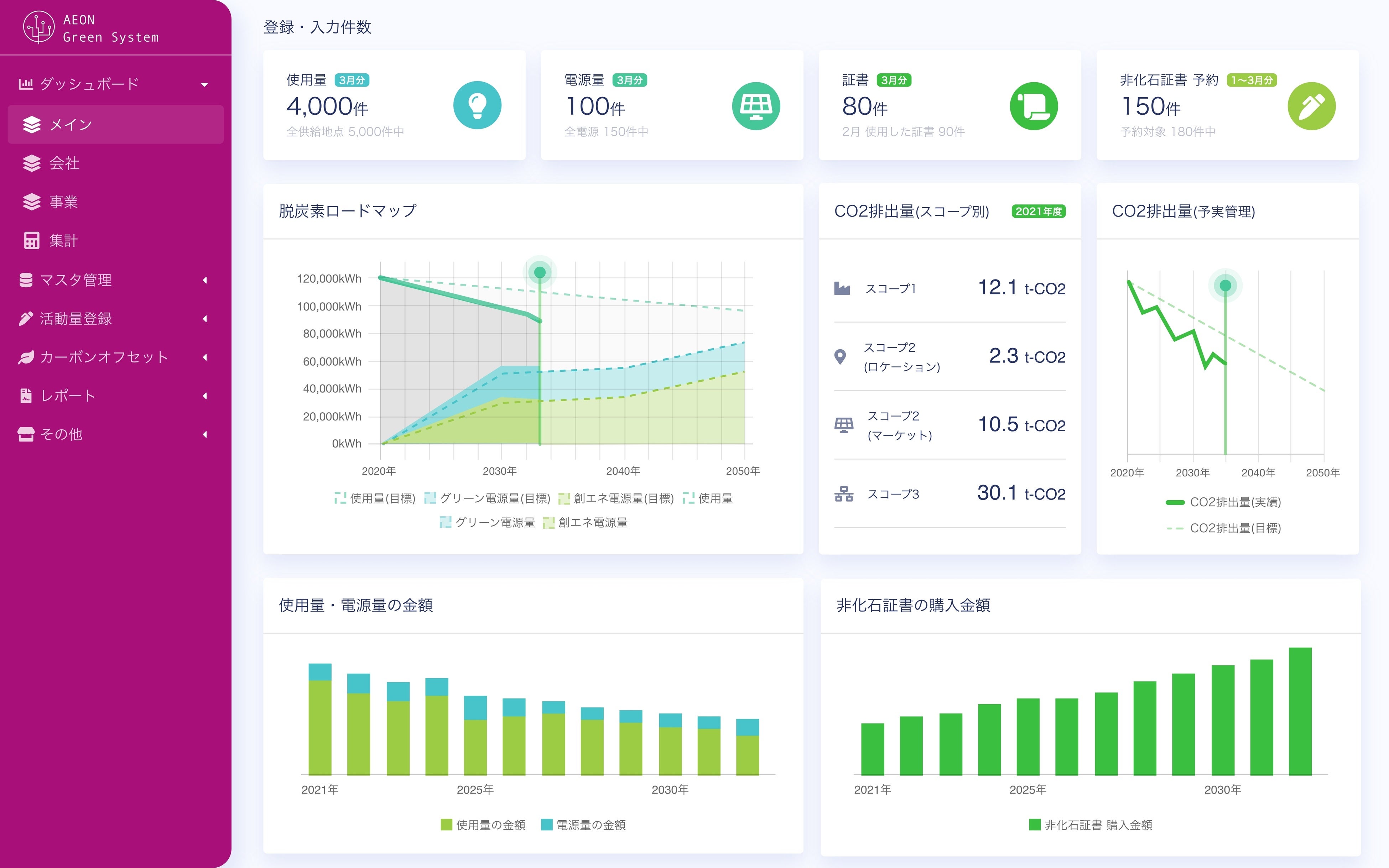1389x868 pixels.
Task: Open the 集計 sidebar item
Action: pyautogui.click(x=63, y=241)
